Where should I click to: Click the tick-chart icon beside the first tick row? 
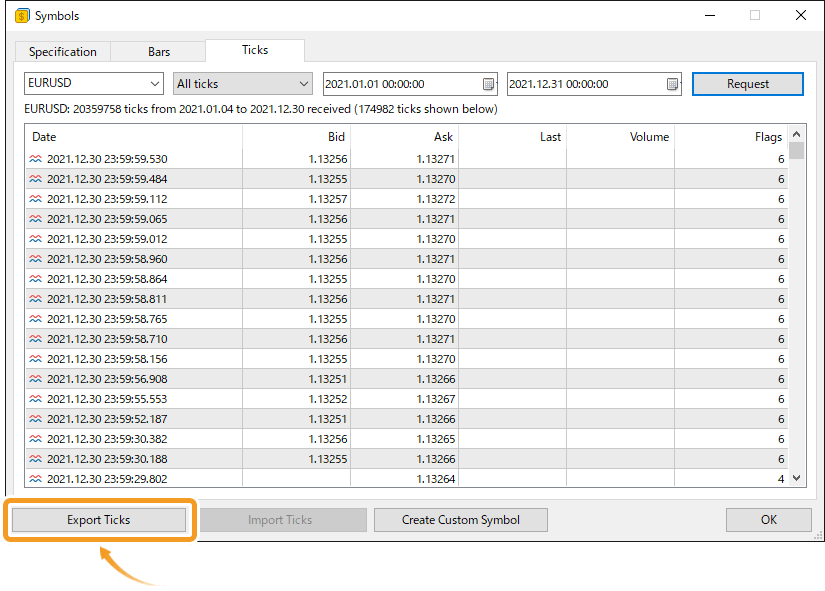pos(33,158)
